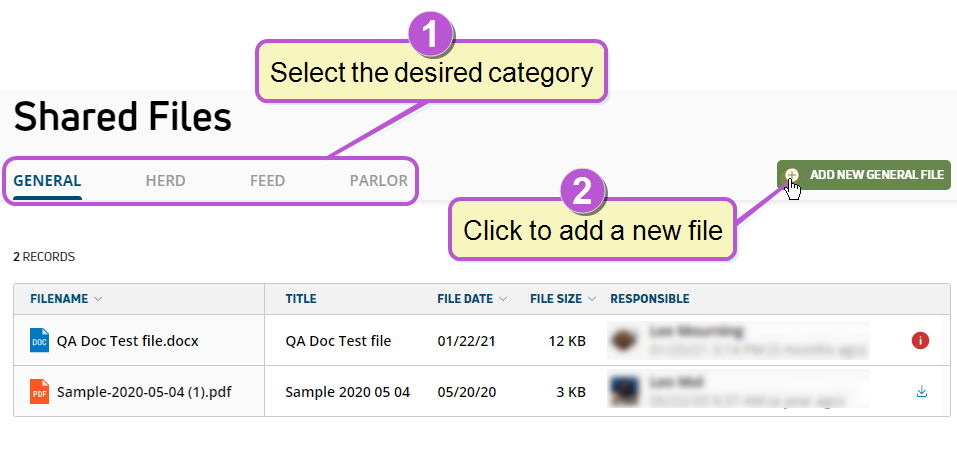
Task: Click the ADD NEW GENERAL FILE button
Action: (x=864, y=175)
